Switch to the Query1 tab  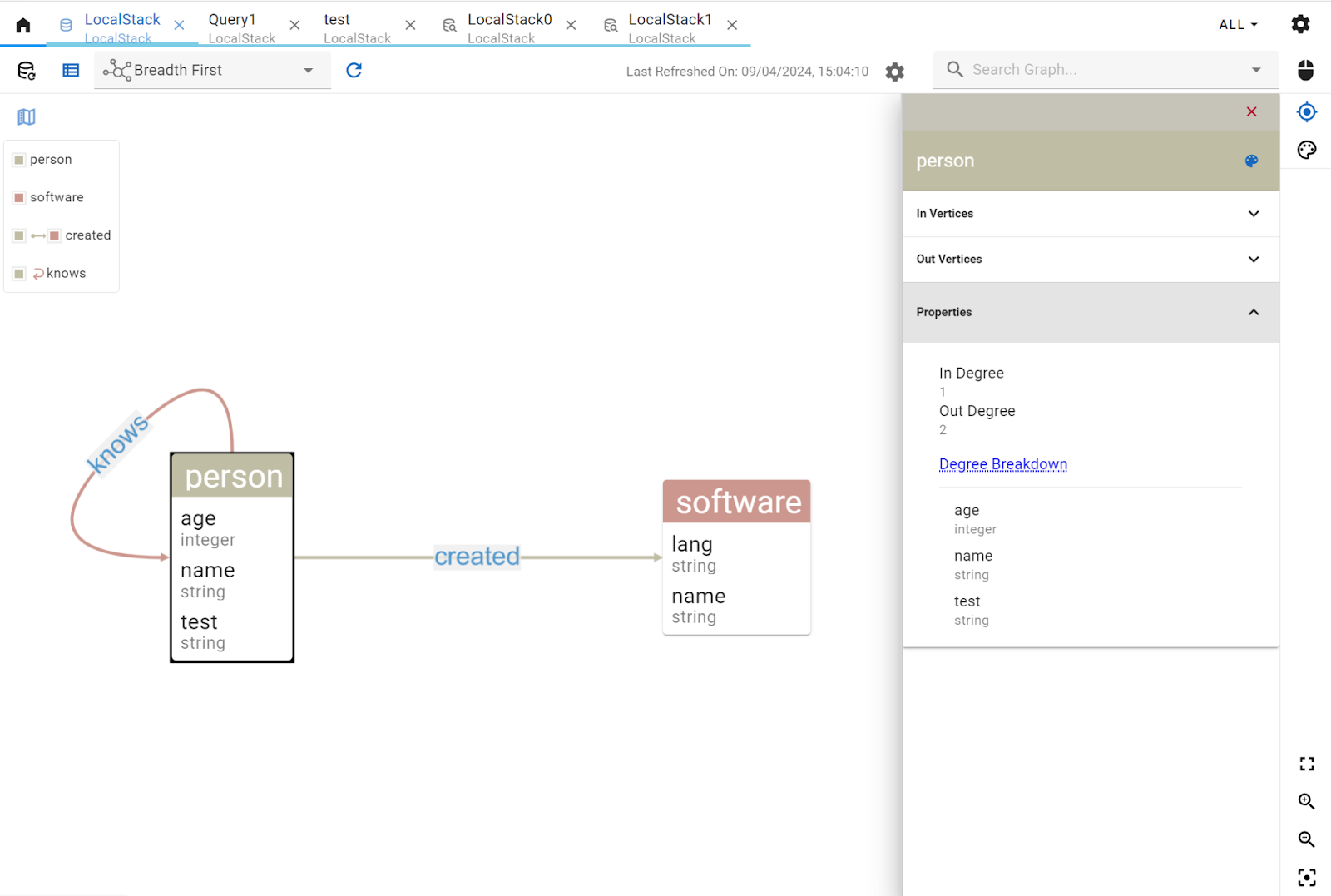(232, 19)
